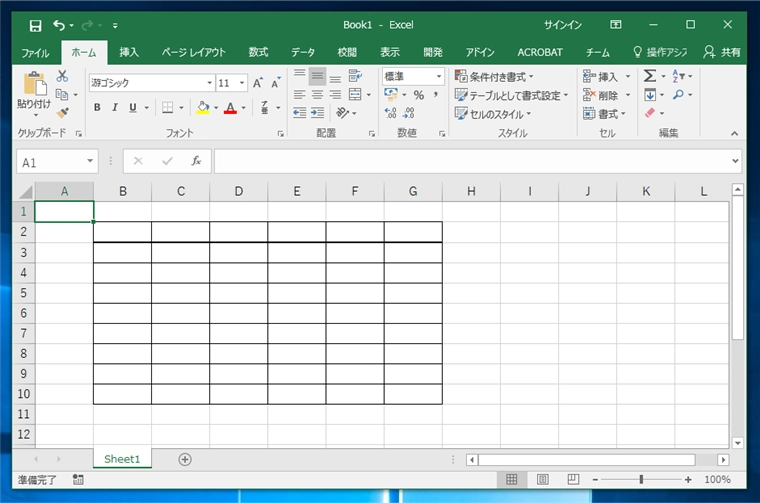Click the Increase Decimal icon

391,113
